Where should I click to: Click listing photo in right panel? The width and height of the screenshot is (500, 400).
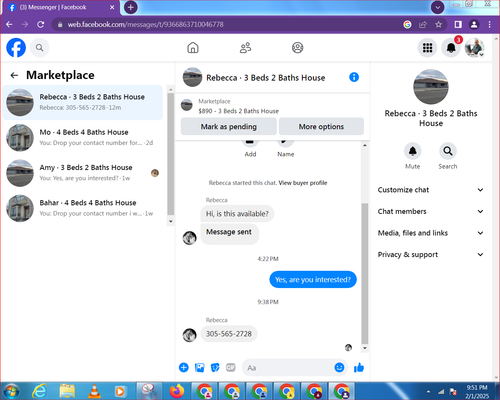pos(431,87)
